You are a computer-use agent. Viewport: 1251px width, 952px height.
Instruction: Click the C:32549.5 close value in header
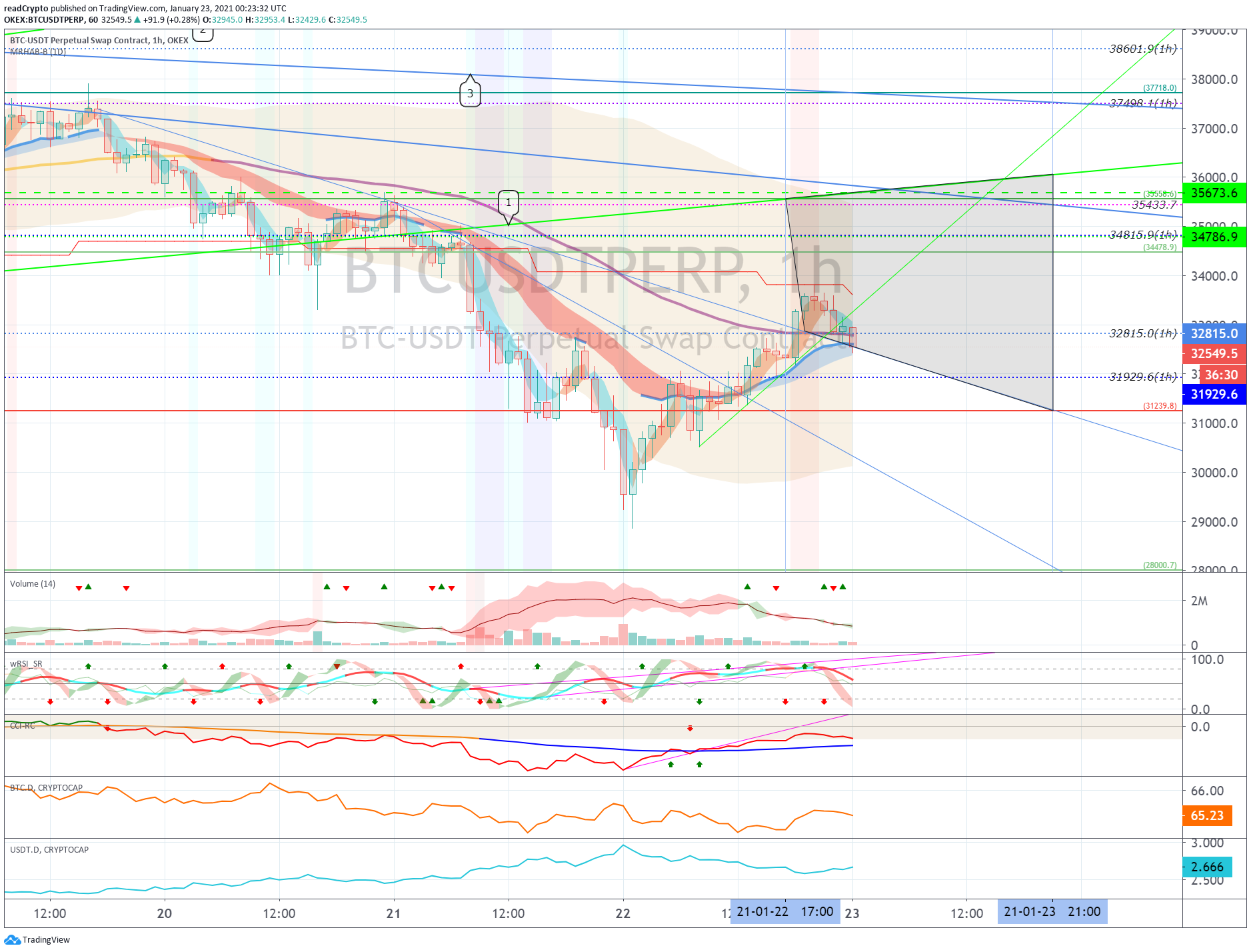point(348,19)
